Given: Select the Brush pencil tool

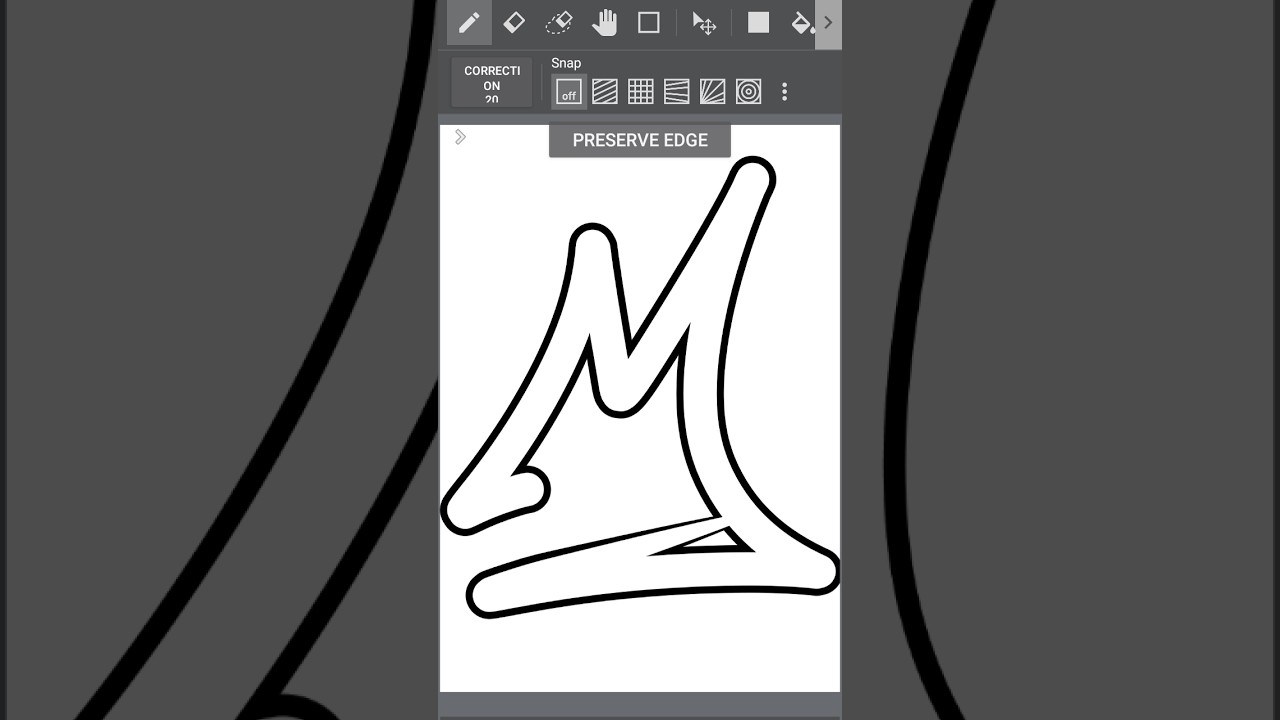Looking at the screenshot, I should point(469,22).
